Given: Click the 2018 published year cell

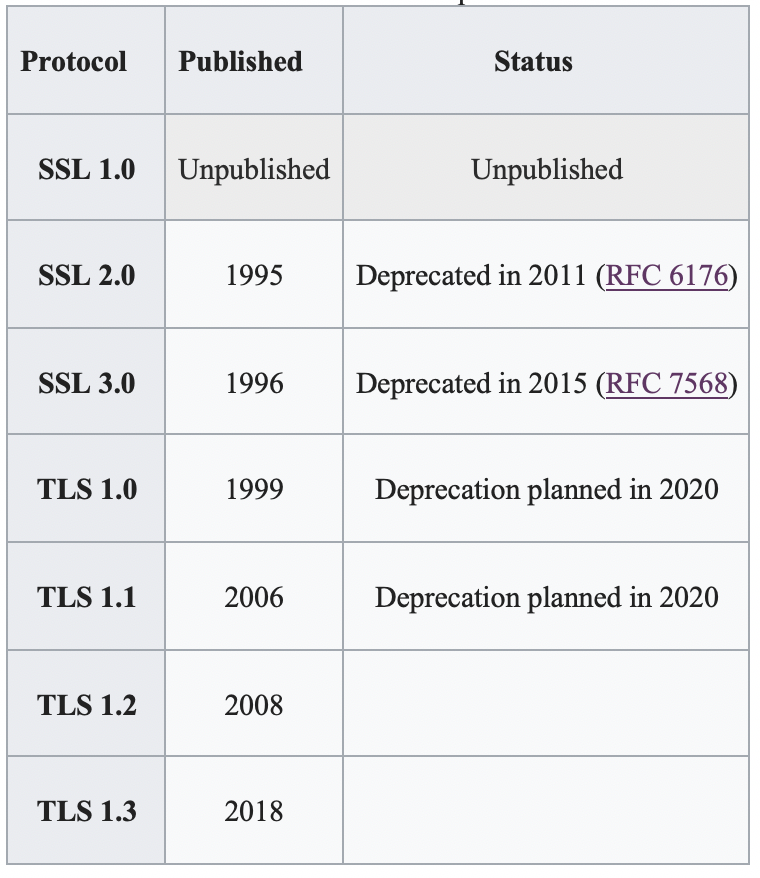Looking at the screenshot, I should (254, 811).
